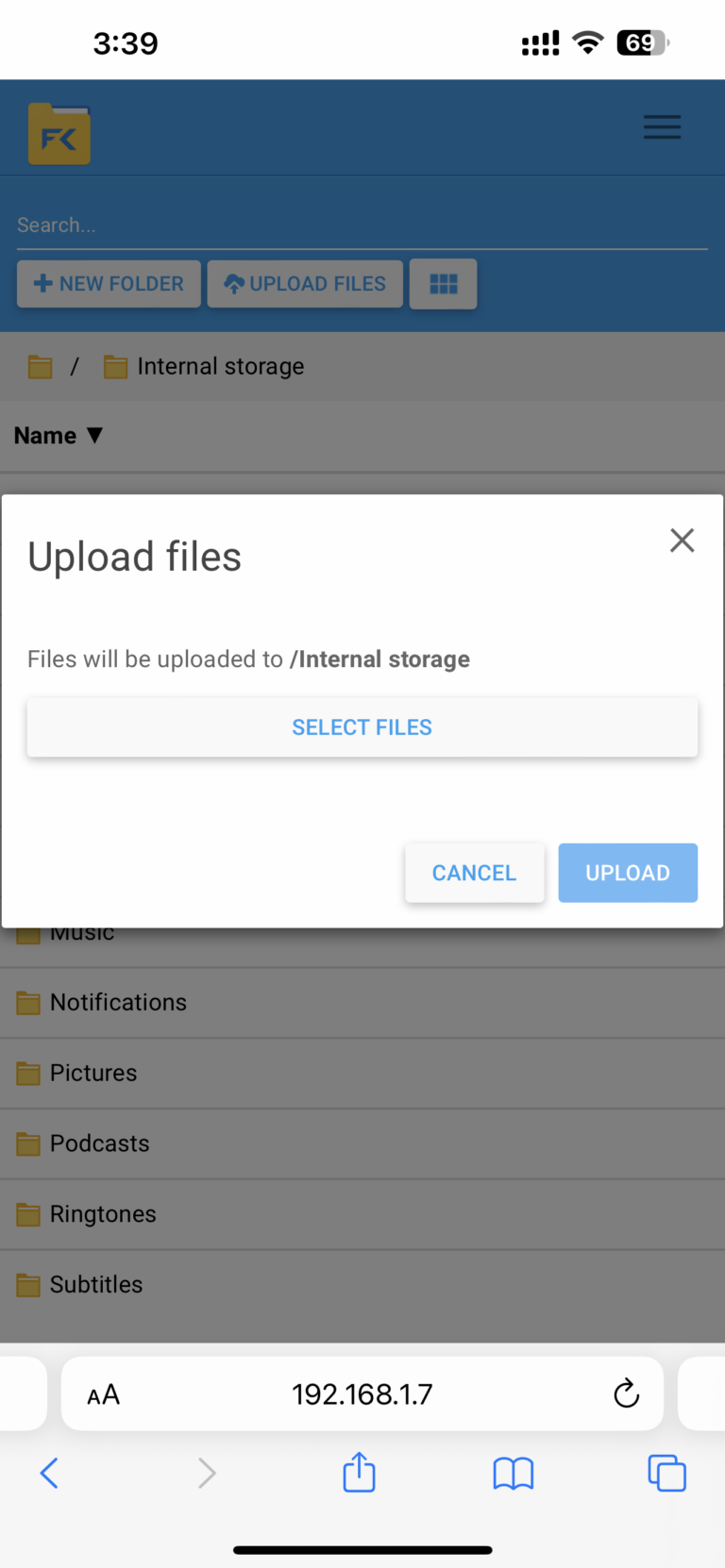Cancel the file upload dialog
Image resolution: width=725 pixels, height=1568 pixels.
click(x=474, y=873)
